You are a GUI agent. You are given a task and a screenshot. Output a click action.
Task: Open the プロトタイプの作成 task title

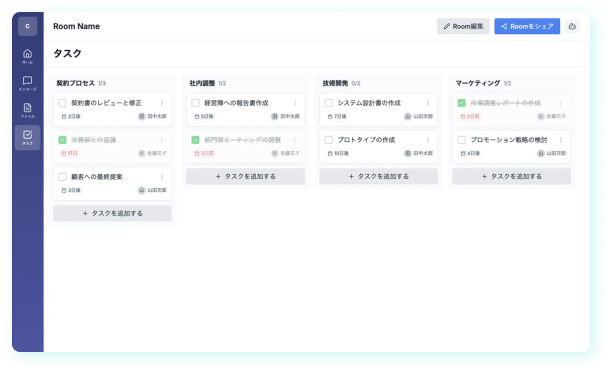click(366, 140)
